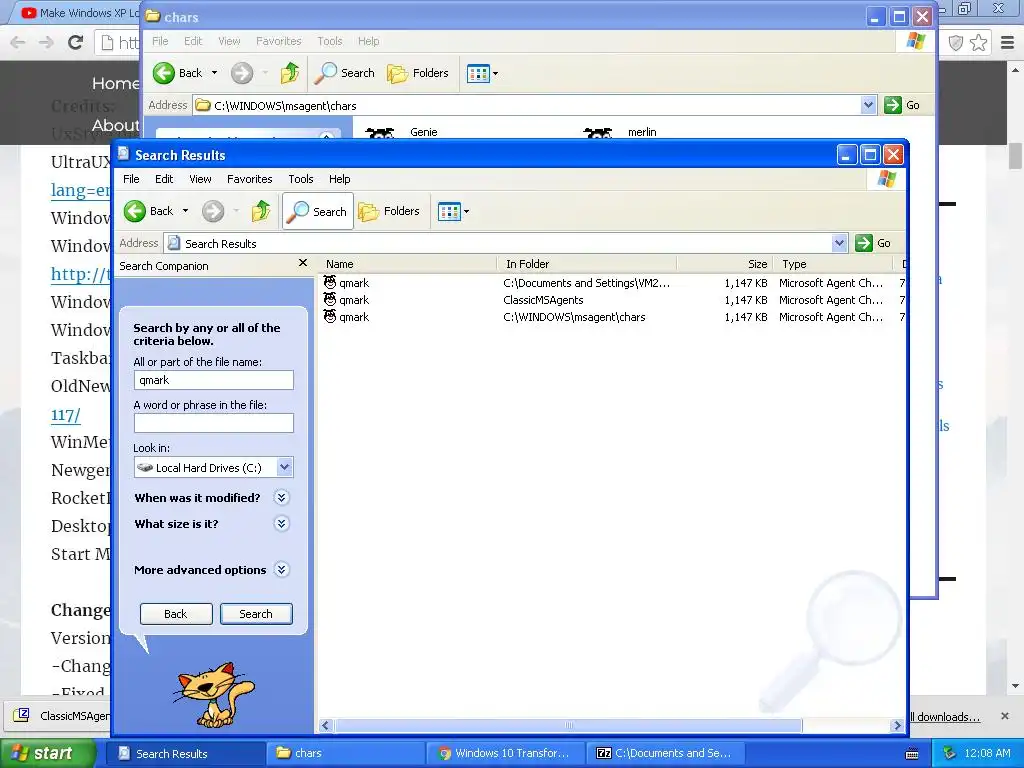Click Chrome bookmark star icon

coord(978,43)
